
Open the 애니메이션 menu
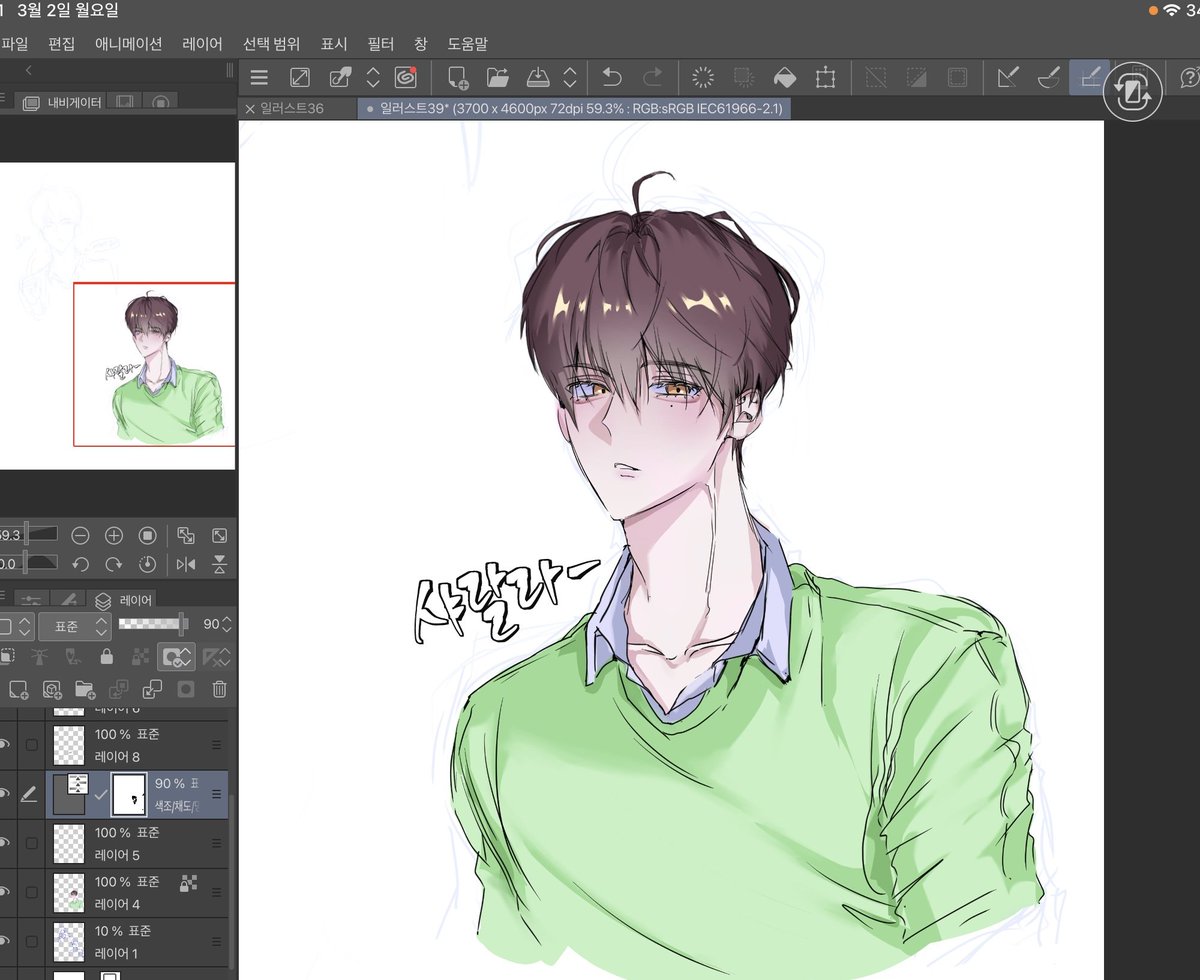pyautogui.click(x=128, y=44)
